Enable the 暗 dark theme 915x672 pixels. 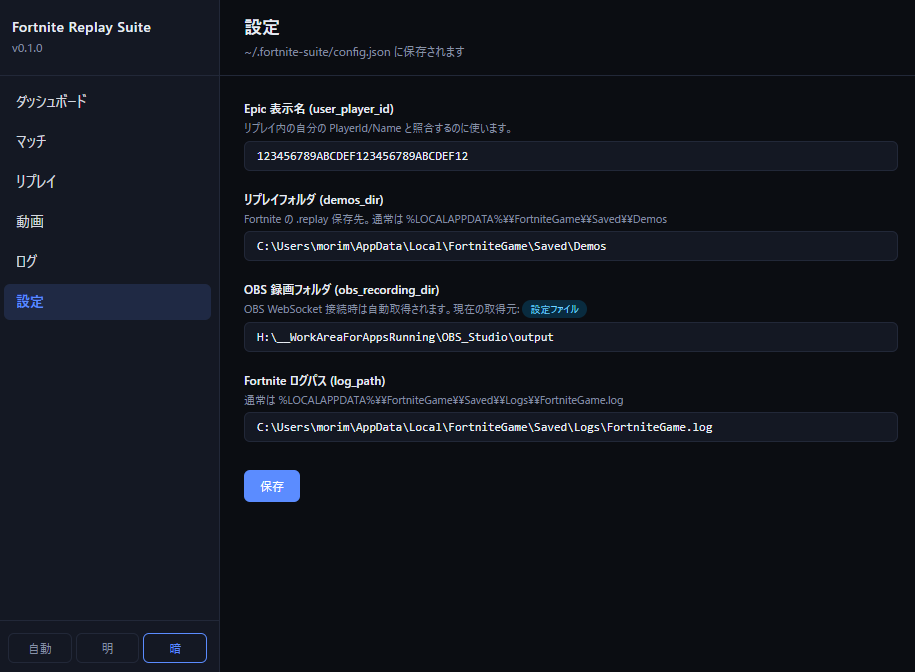click(x=174, y=648)
